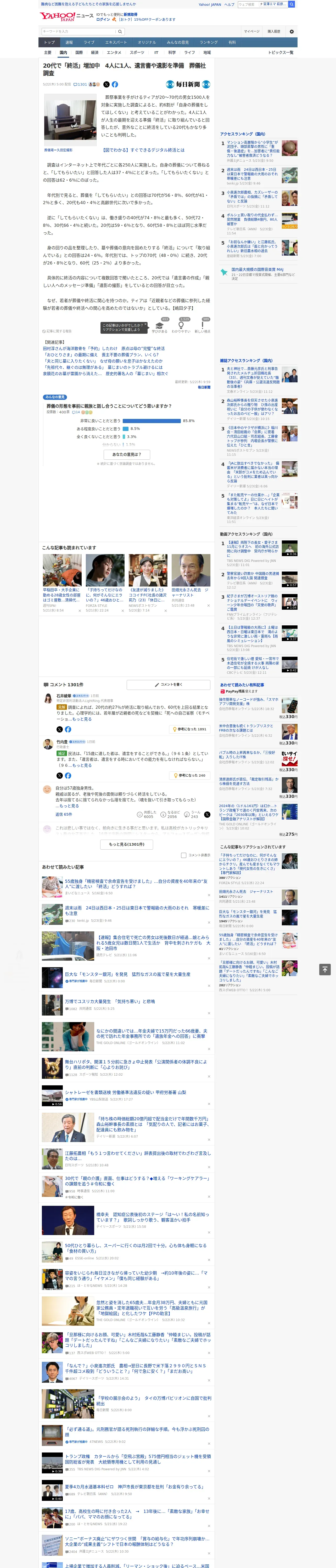Open comment count 1301 icon by headline

coord(80,85)
